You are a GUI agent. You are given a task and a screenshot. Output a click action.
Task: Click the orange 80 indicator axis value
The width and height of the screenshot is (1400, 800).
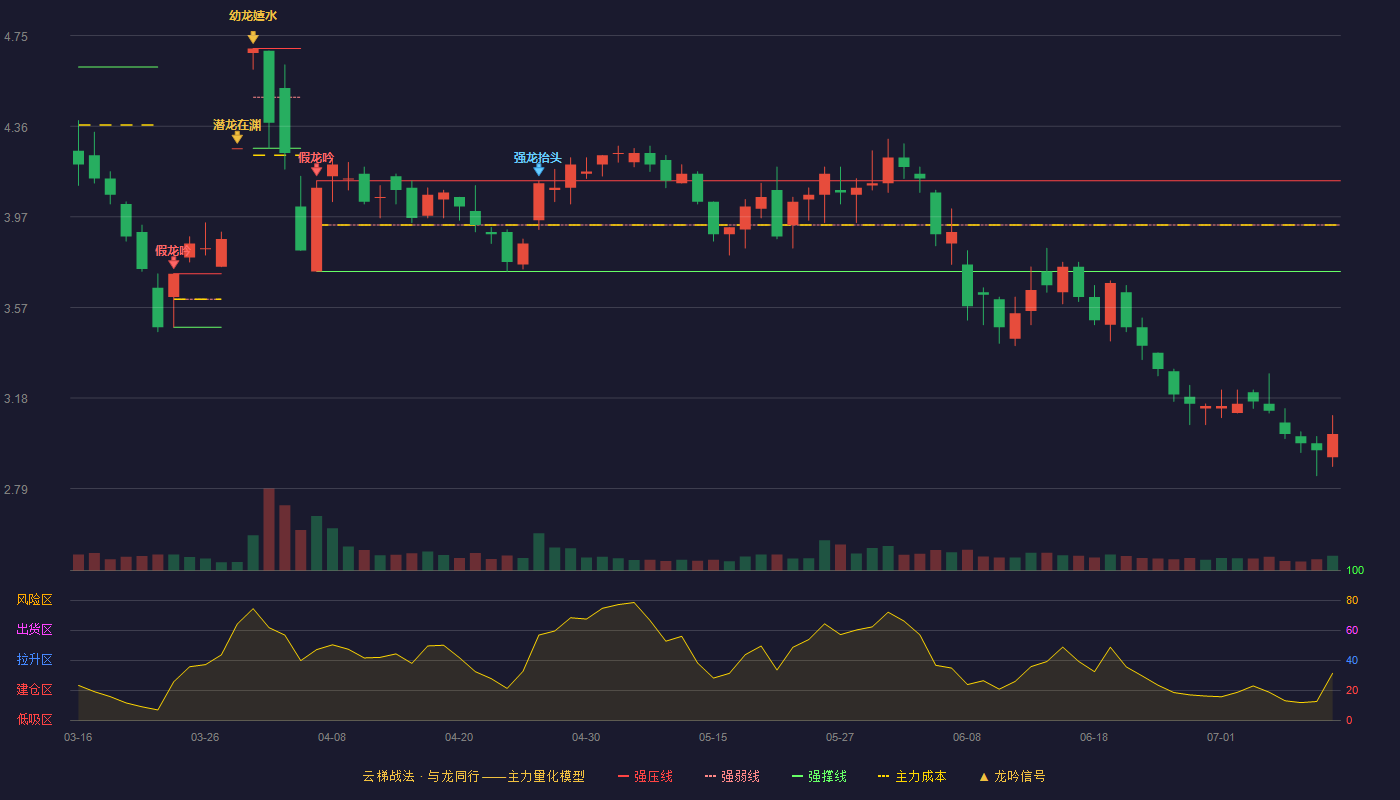[x=1352, y=600]
